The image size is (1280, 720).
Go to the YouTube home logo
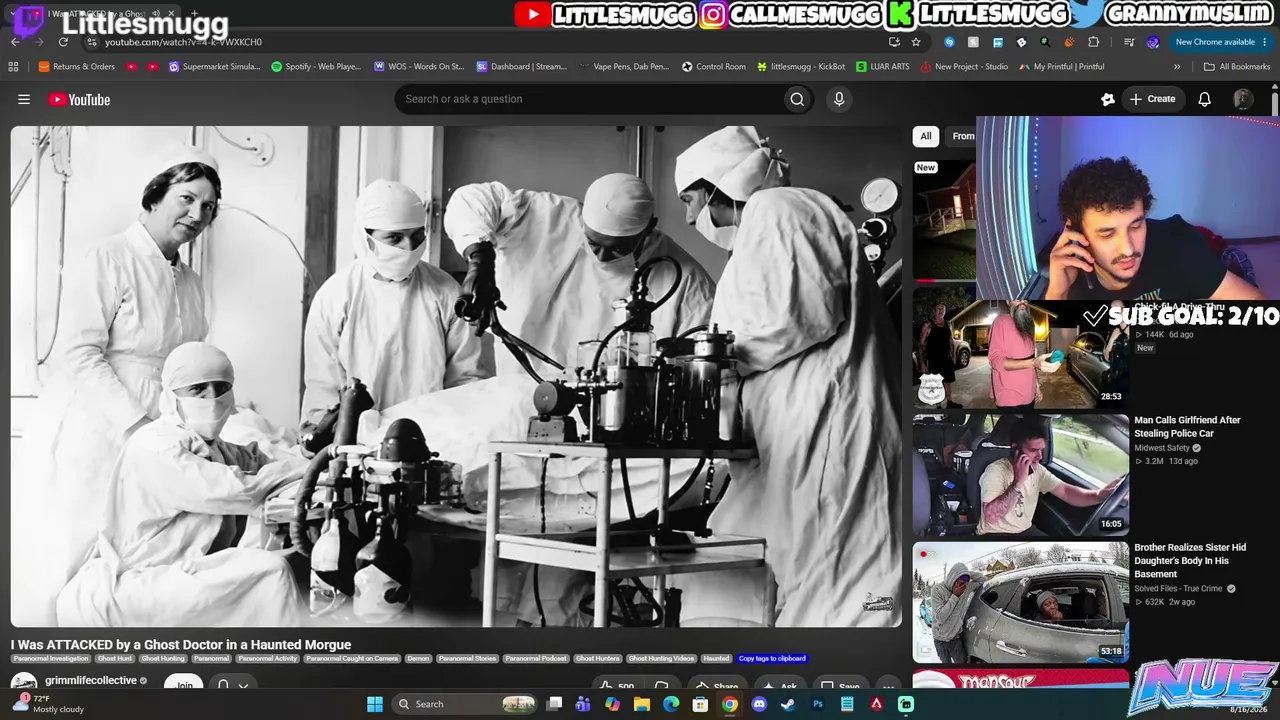[x=79, y=99]
